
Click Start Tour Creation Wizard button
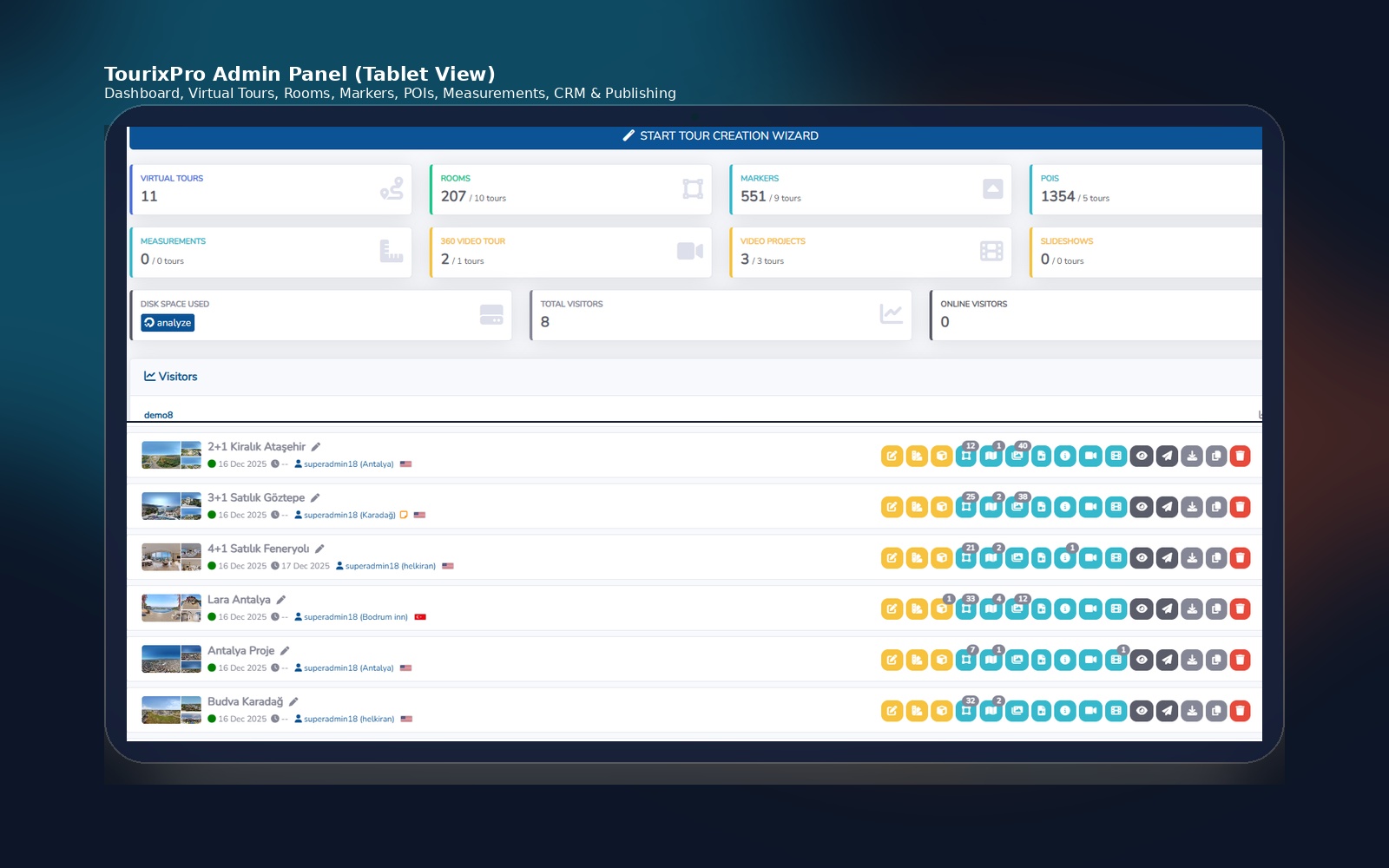click(721, 136)
